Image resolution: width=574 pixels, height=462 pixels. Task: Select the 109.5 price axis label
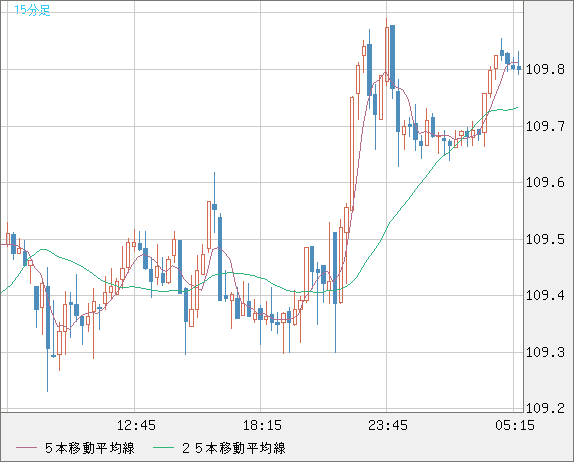(545, 239)
